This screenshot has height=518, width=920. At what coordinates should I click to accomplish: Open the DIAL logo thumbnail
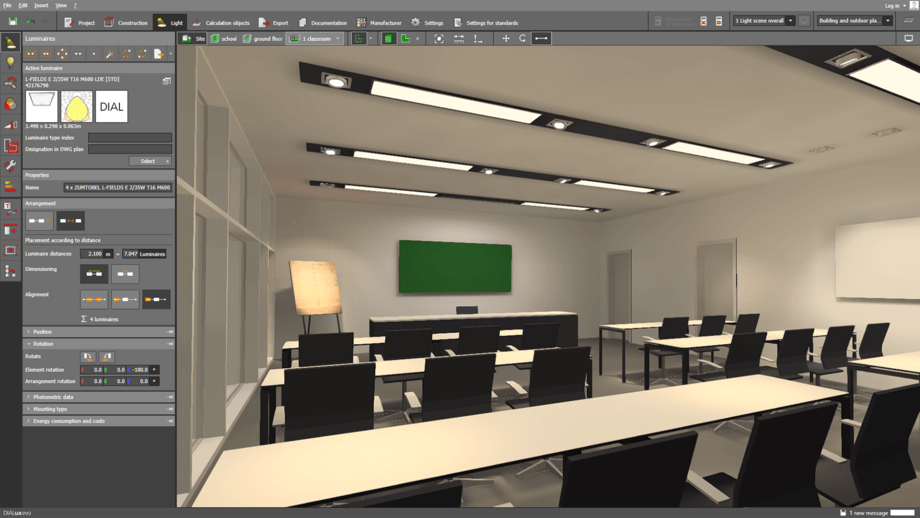pos(111,106)
